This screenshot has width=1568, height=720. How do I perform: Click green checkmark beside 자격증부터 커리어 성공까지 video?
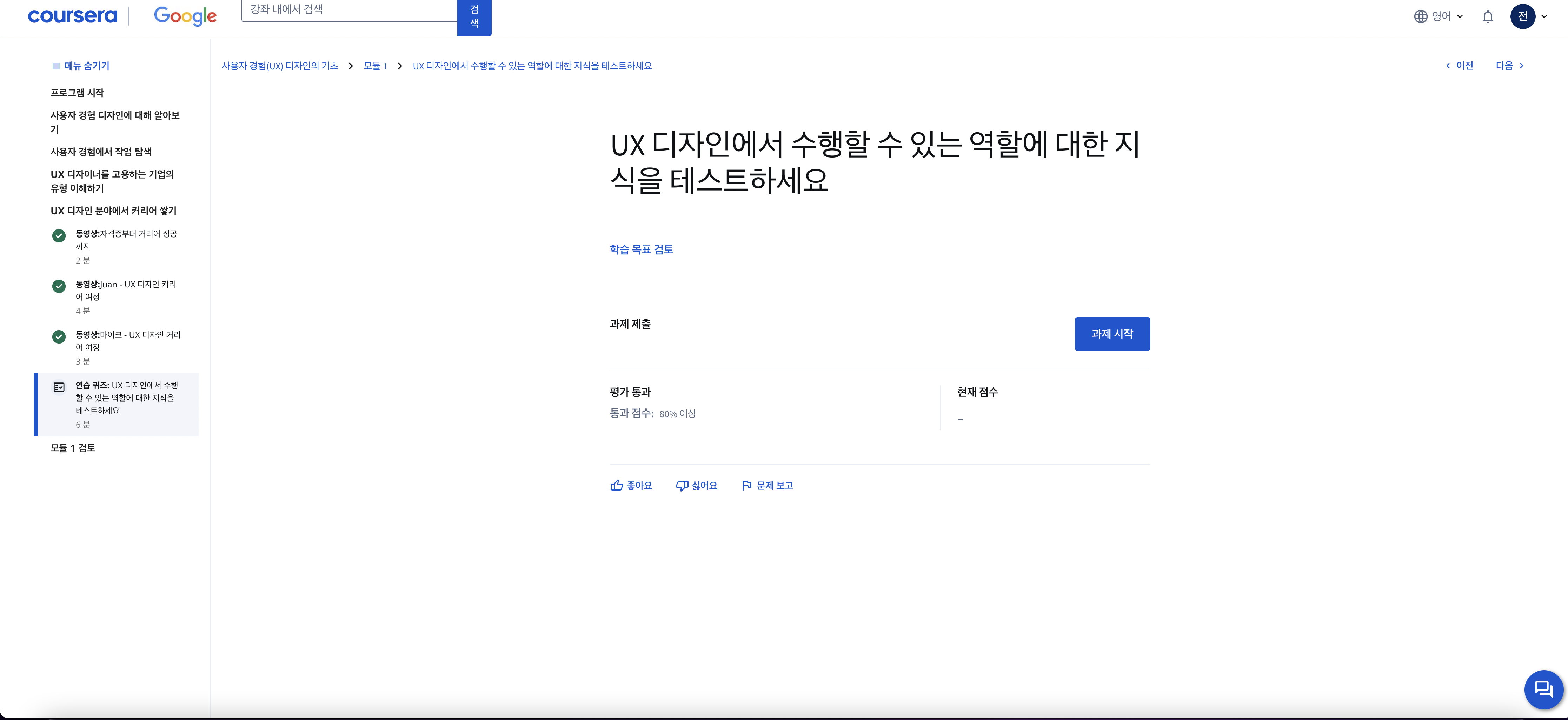59,235
